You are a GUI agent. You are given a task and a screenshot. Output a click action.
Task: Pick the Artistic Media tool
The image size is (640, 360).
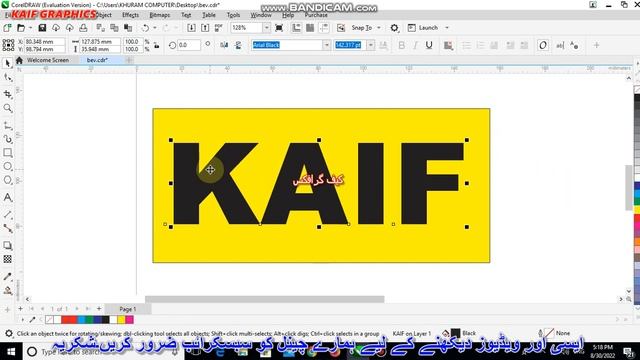point(7,139)
